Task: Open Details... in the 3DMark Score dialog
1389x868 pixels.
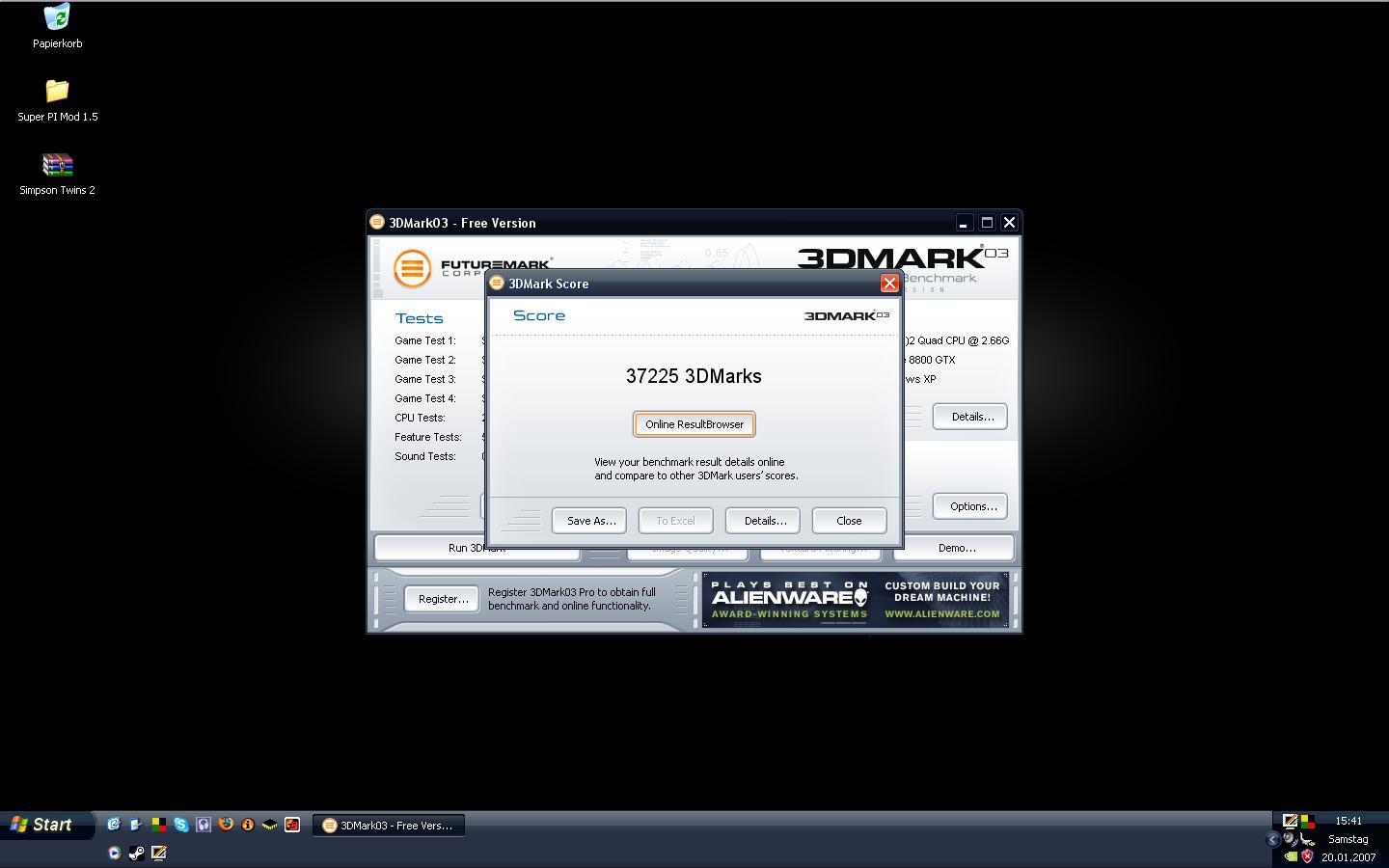Action: pyautogui.click(x=764, y=521)
